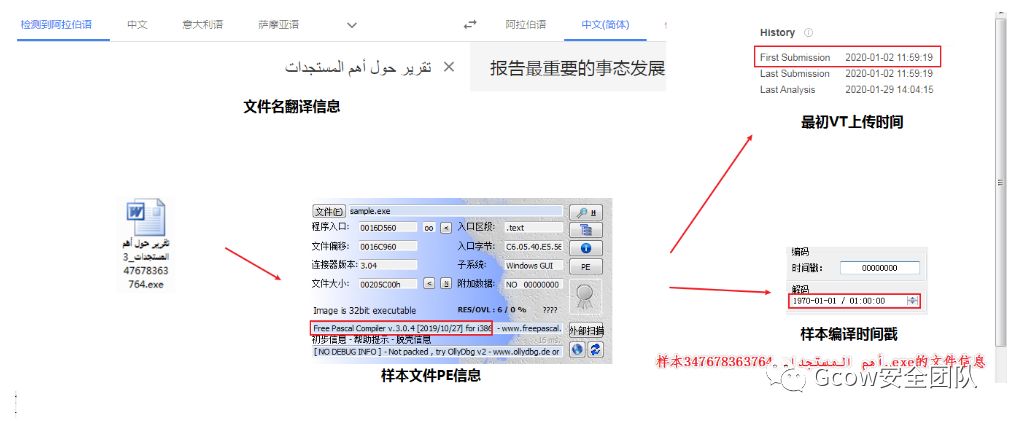Click the sample.exe file path field
Screen dimensions: 1010x421
(x=455, y=211)
